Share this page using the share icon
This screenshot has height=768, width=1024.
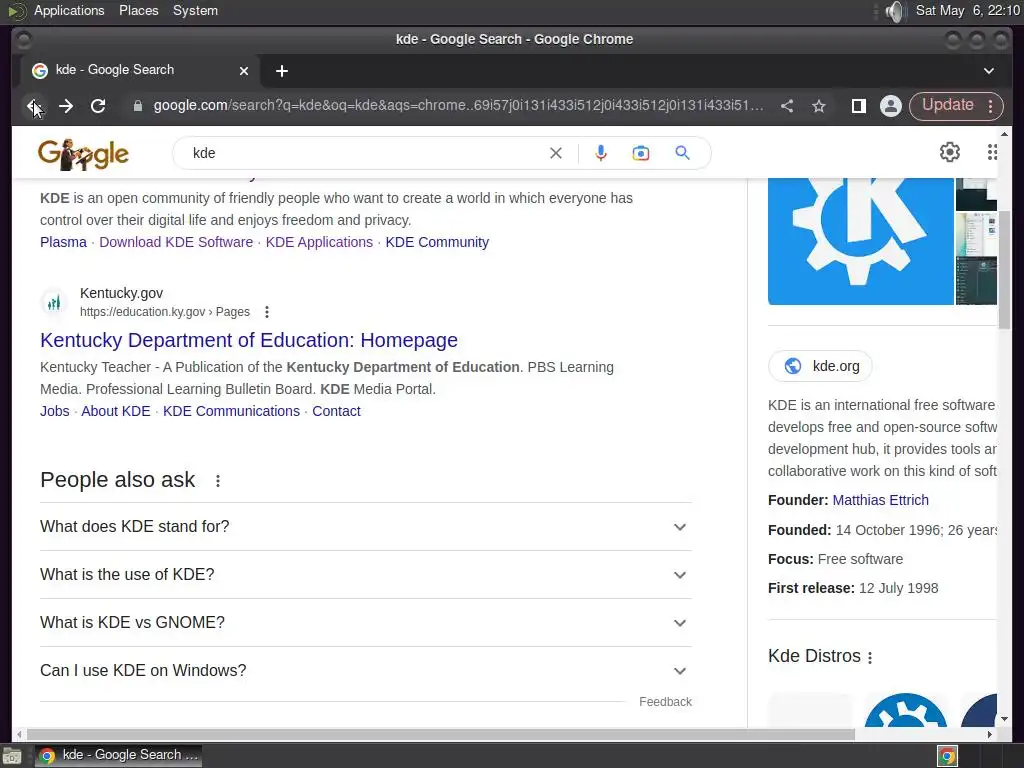point(787,106)
